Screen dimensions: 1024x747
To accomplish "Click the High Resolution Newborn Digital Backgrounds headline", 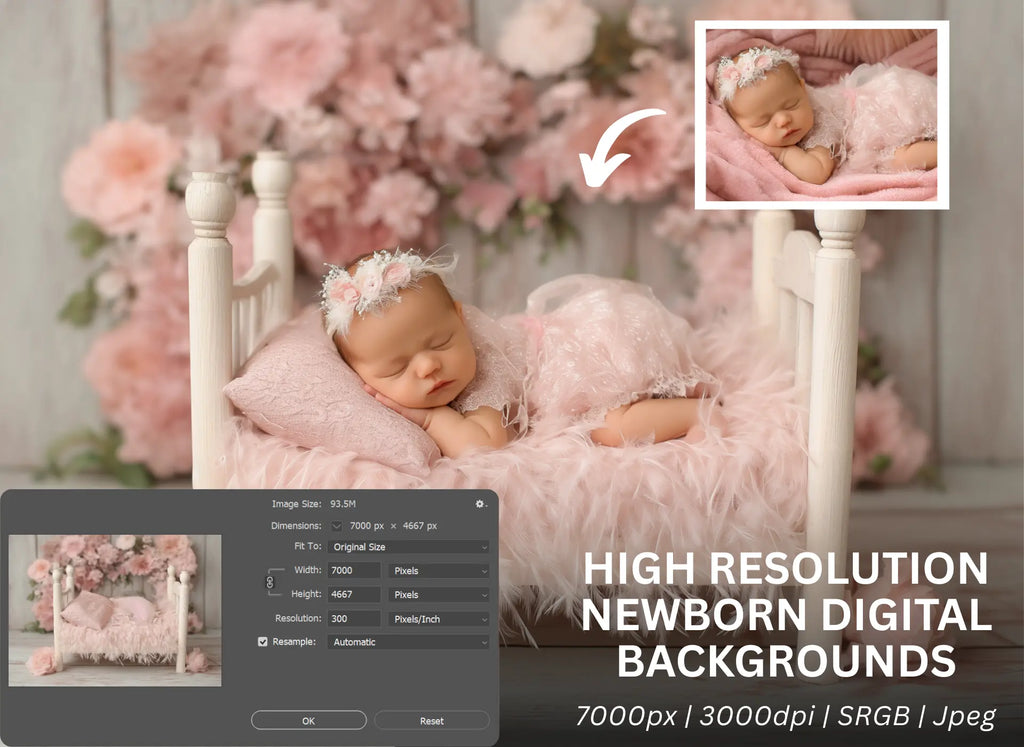I will (x=786, y=615).
